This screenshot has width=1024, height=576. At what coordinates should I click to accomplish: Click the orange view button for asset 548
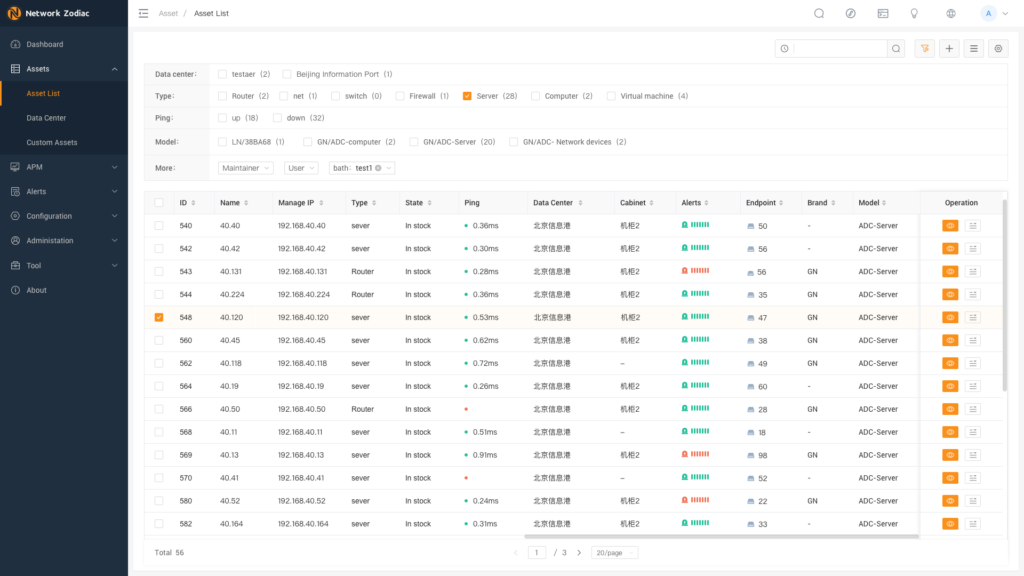coord(950,317)
